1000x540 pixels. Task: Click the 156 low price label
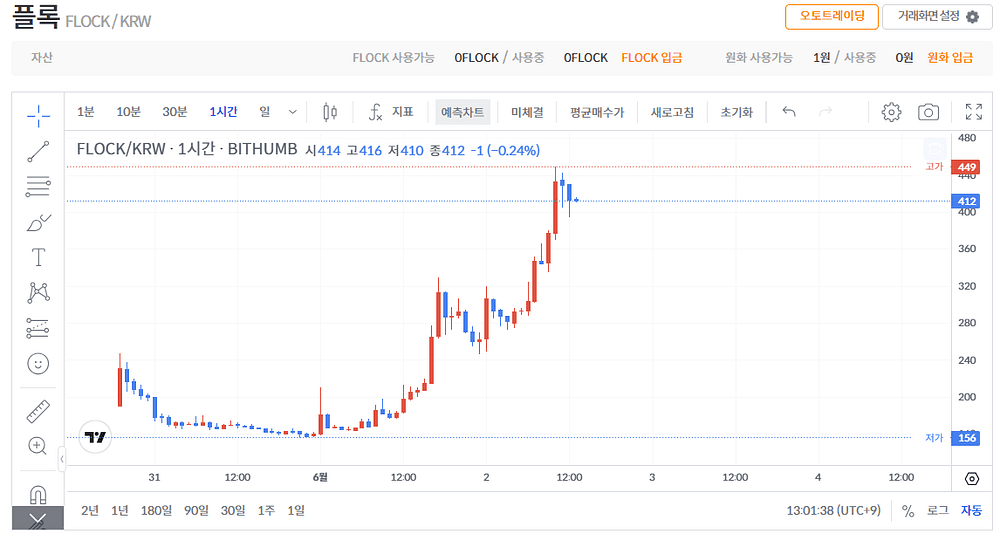[x=966, y=438]
